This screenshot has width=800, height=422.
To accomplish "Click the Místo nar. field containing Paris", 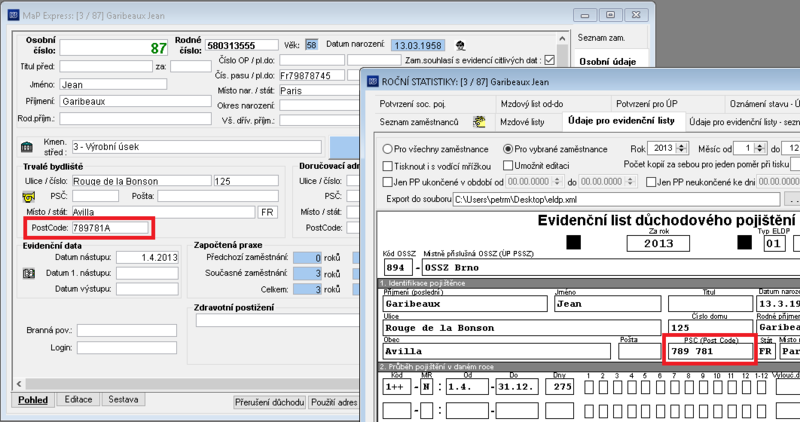I will (x=319, y=91).
